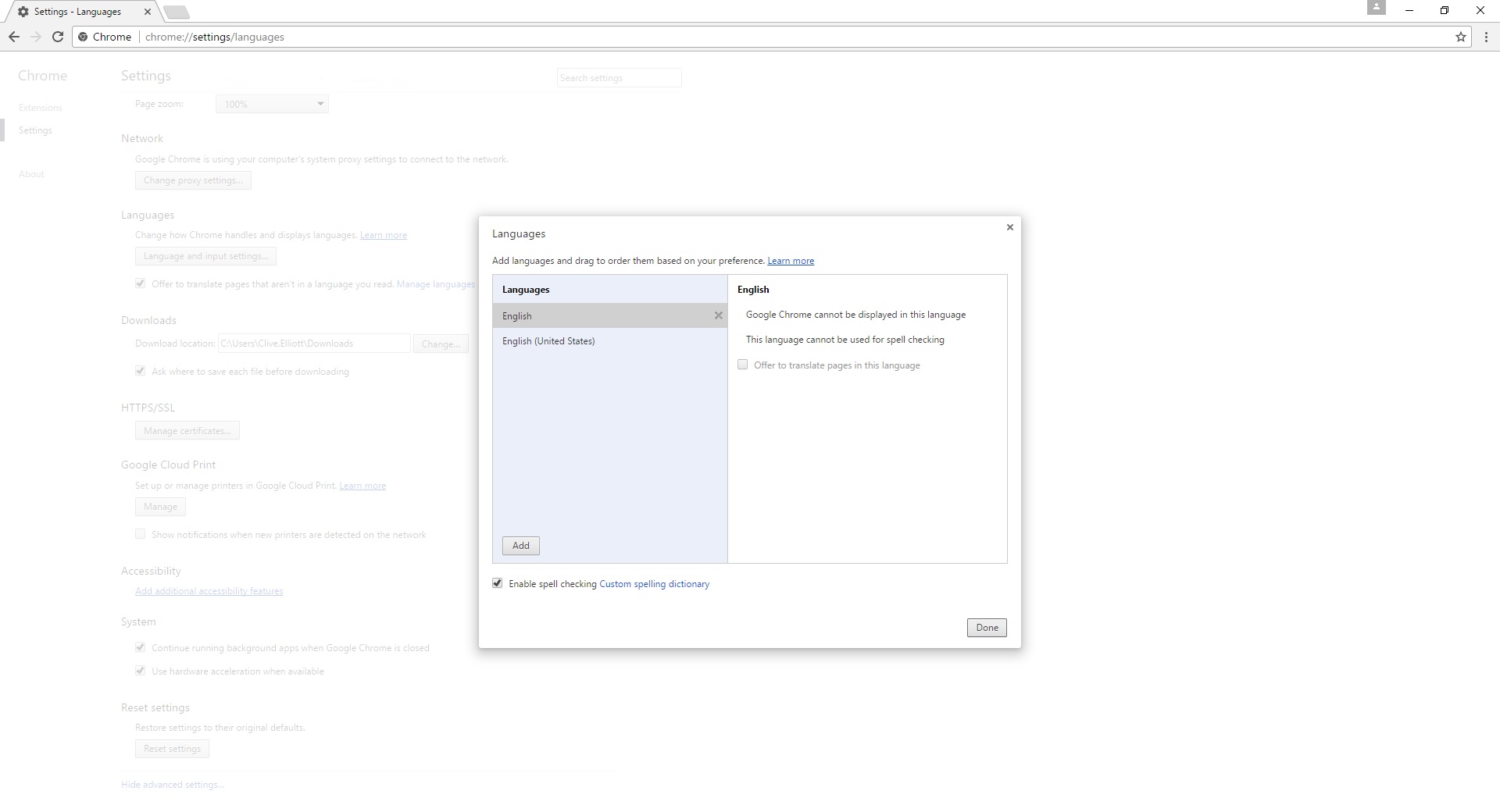Reload the settings page
Image resolution: width=1500 pixels, height=812 pixels.
point(58,37)
